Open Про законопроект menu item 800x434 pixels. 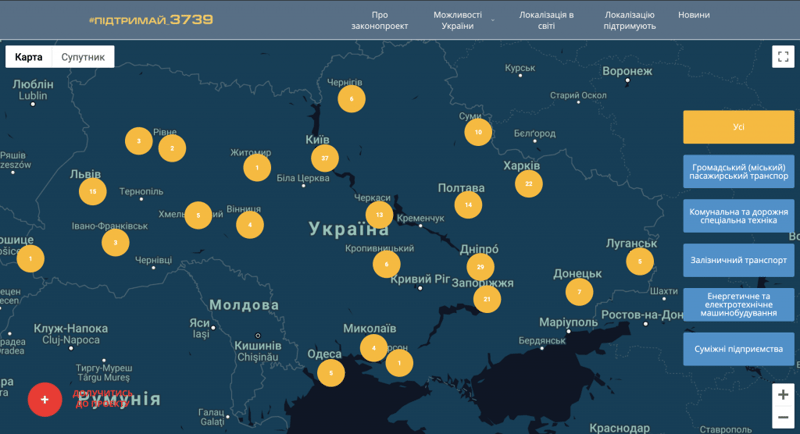(x=379, y=20)
